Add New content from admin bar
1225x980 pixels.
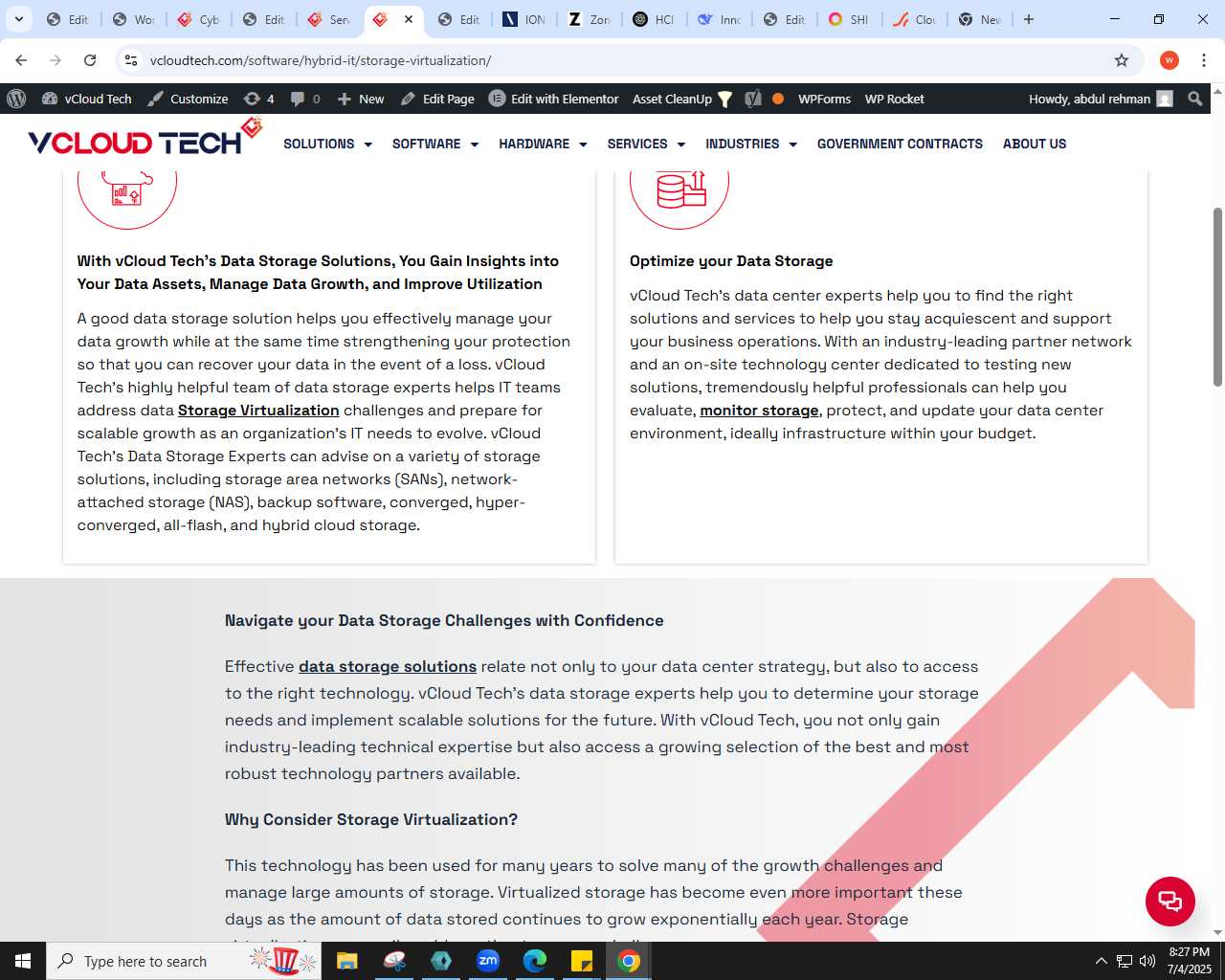361,99
